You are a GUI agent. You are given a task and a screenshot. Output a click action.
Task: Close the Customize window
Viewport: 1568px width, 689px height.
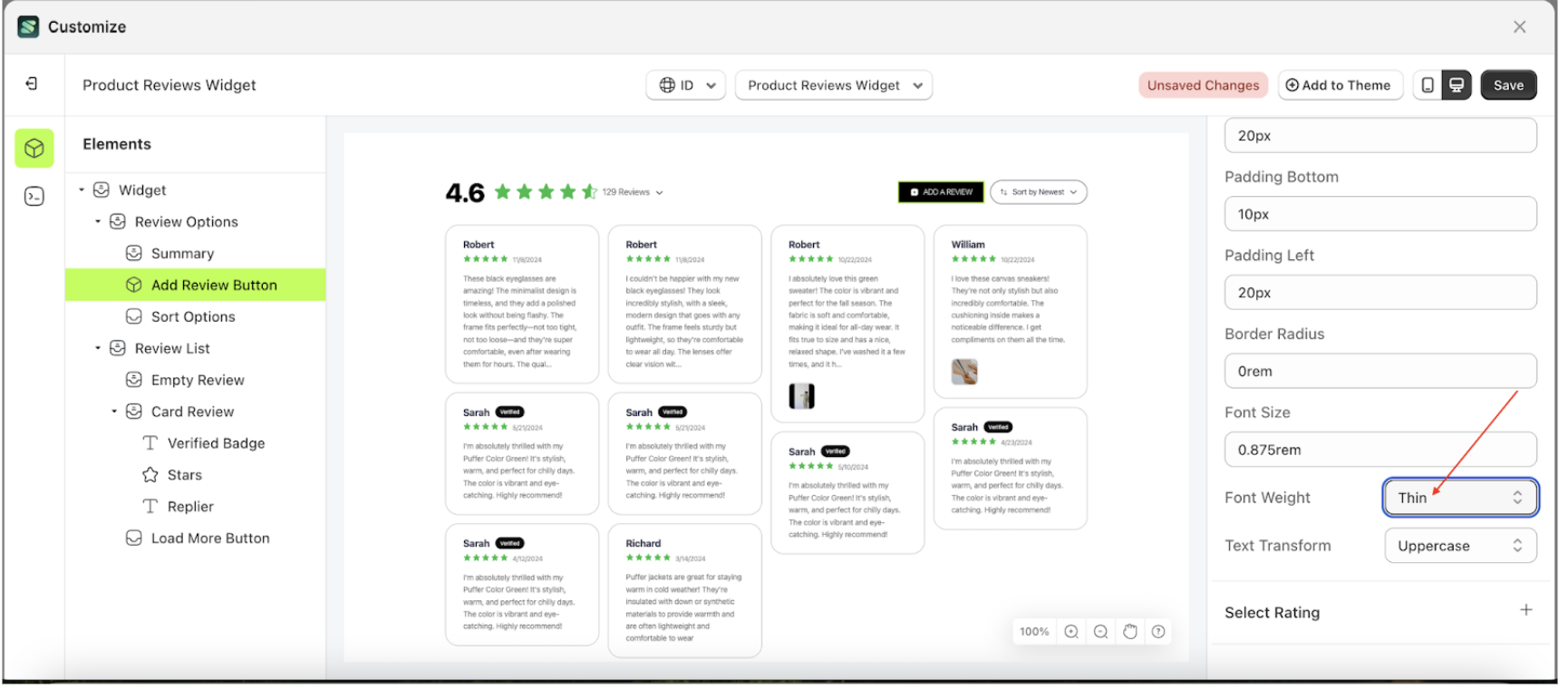coord(1520,27)
